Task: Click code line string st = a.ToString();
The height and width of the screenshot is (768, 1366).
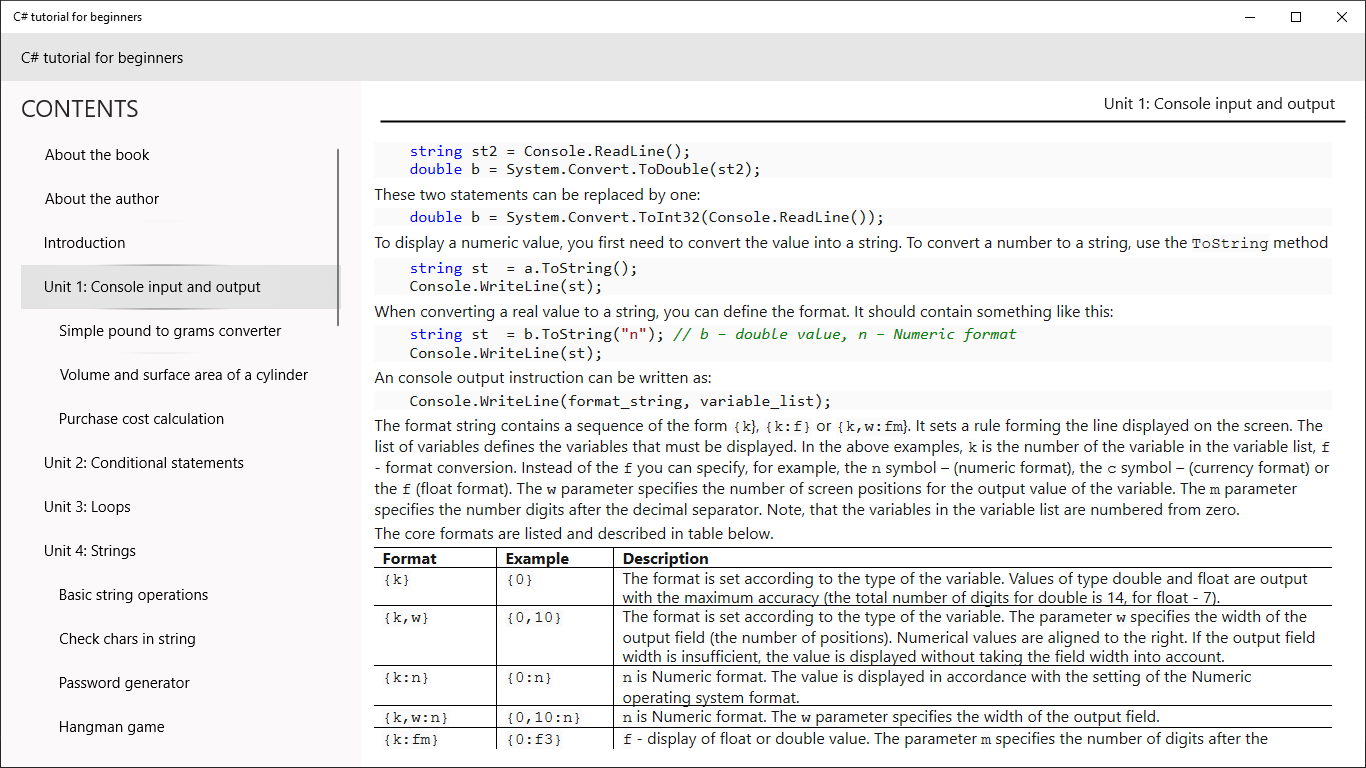Action: [523, 268]
